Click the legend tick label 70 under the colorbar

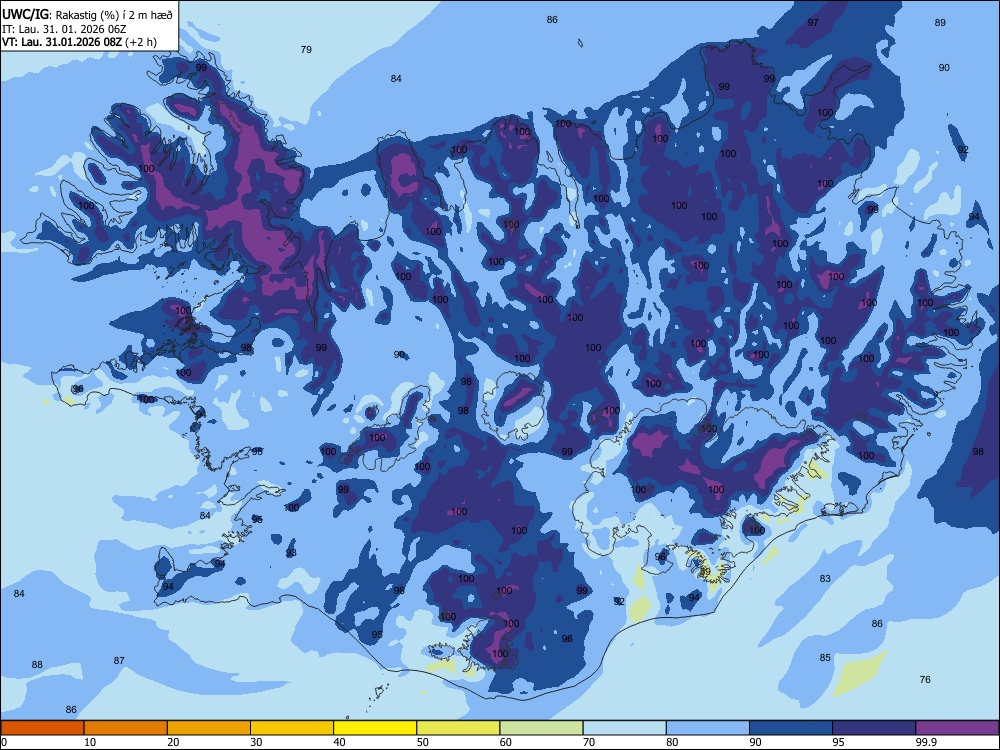pos(589,742)
